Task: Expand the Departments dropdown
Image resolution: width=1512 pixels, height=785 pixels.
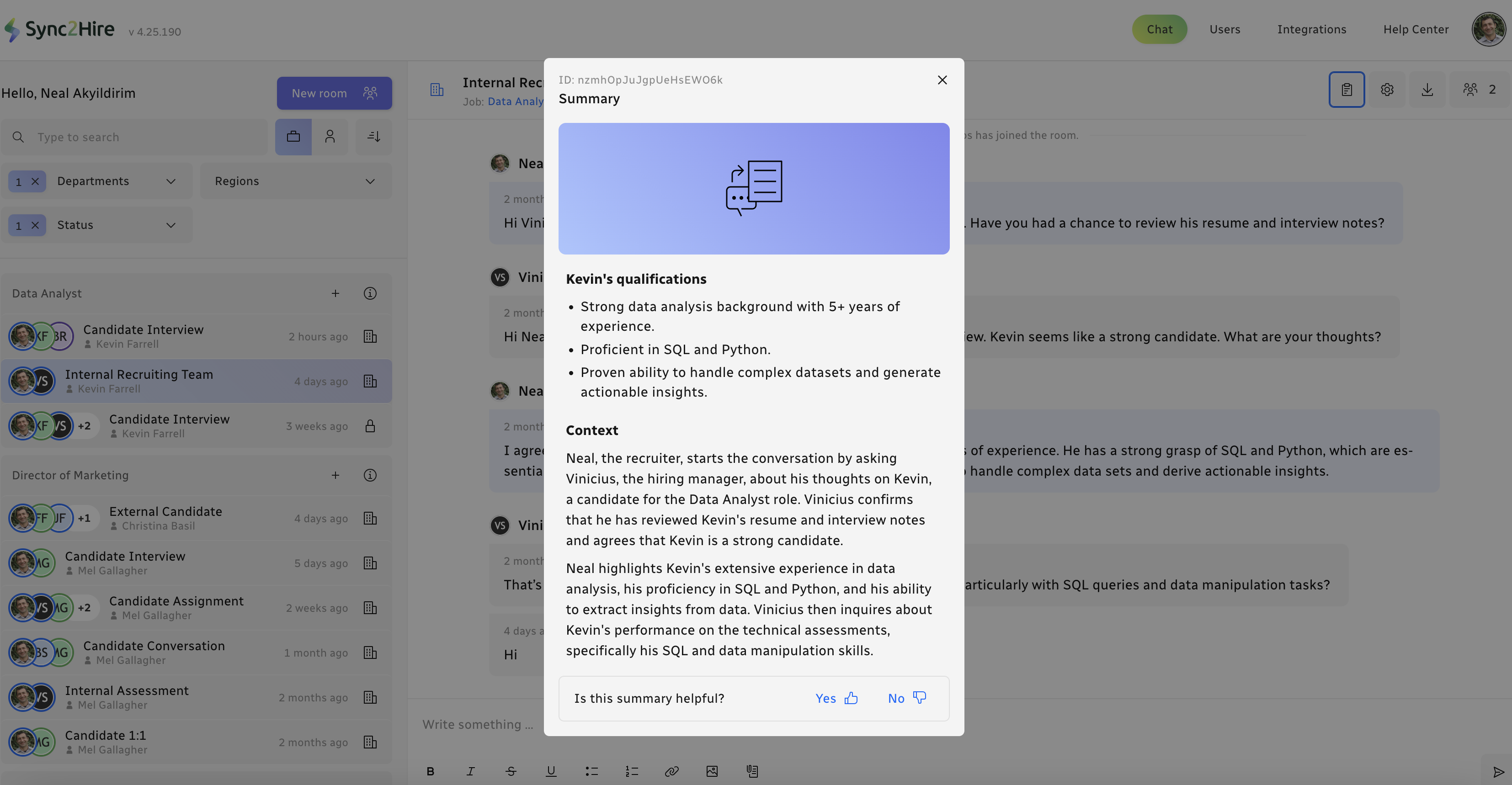Action: pyautogui.click(x=171, y=181)
